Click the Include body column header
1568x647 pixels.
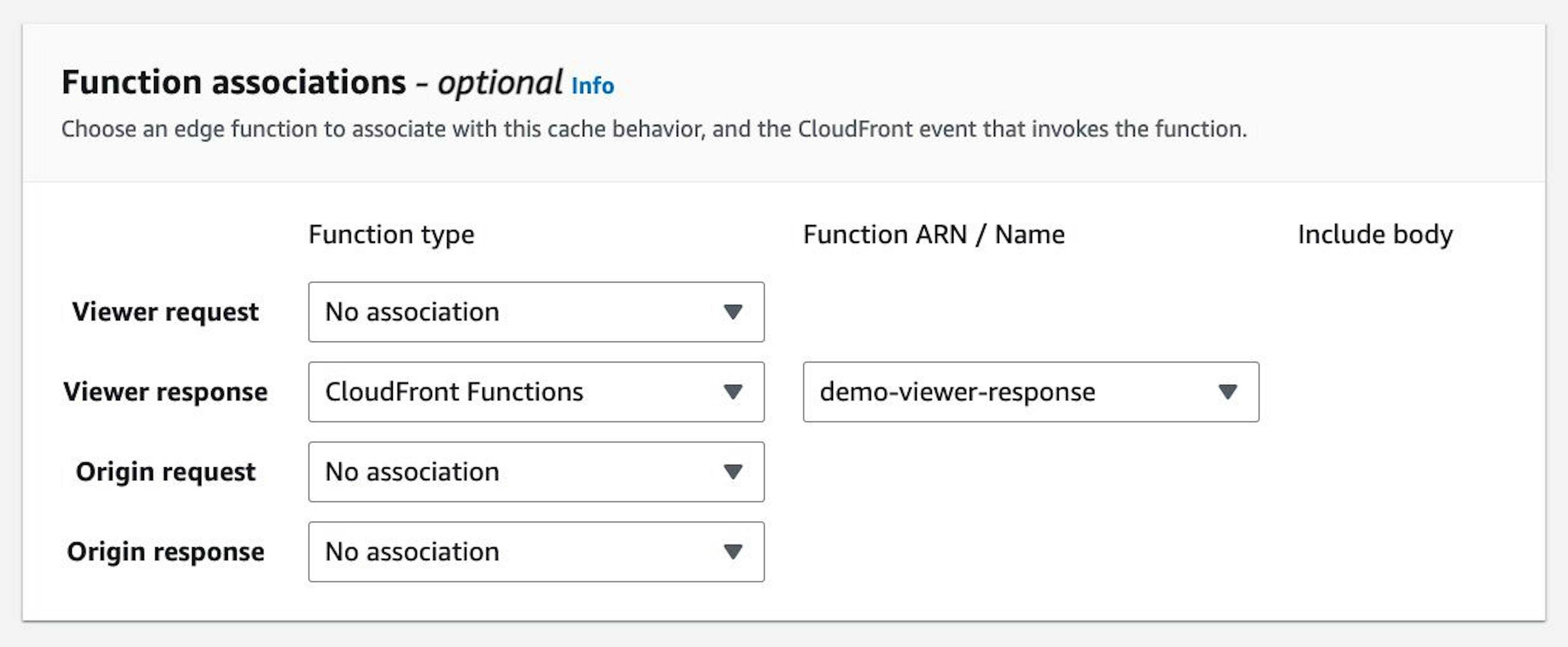click(1375, 234)
